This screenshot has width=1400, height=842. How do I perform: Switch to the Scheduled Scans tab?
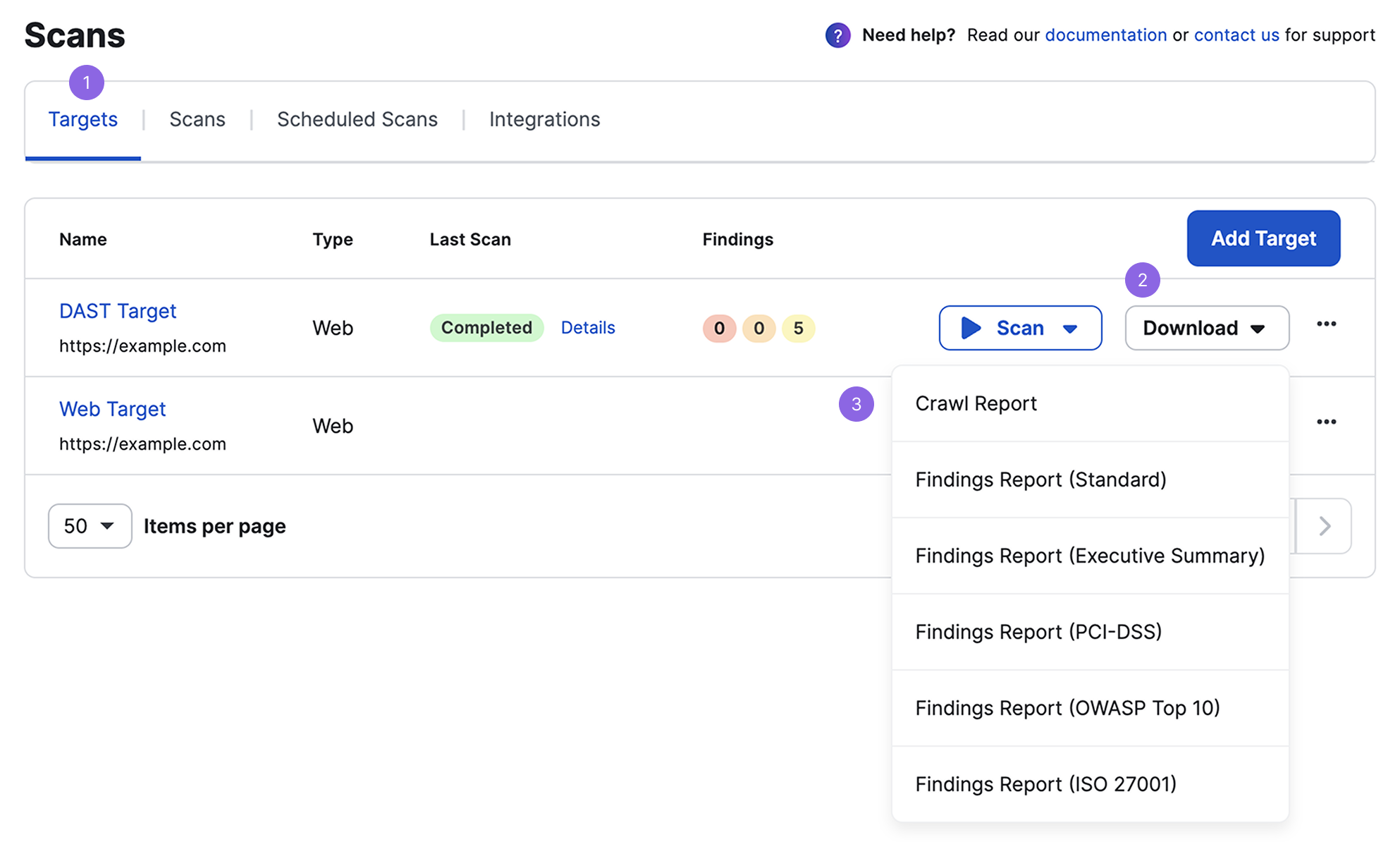click(357, 118)
